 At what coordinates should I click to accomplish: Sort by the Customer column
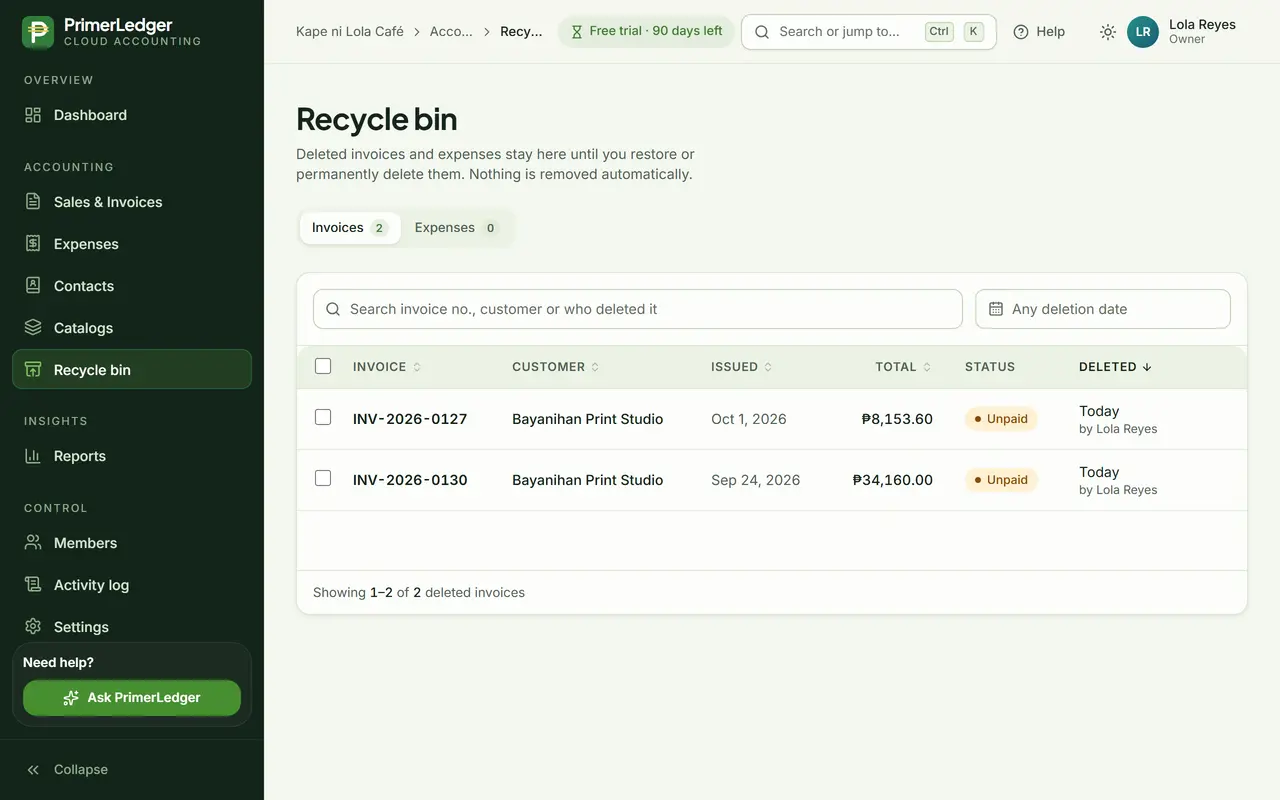(556, 367)
